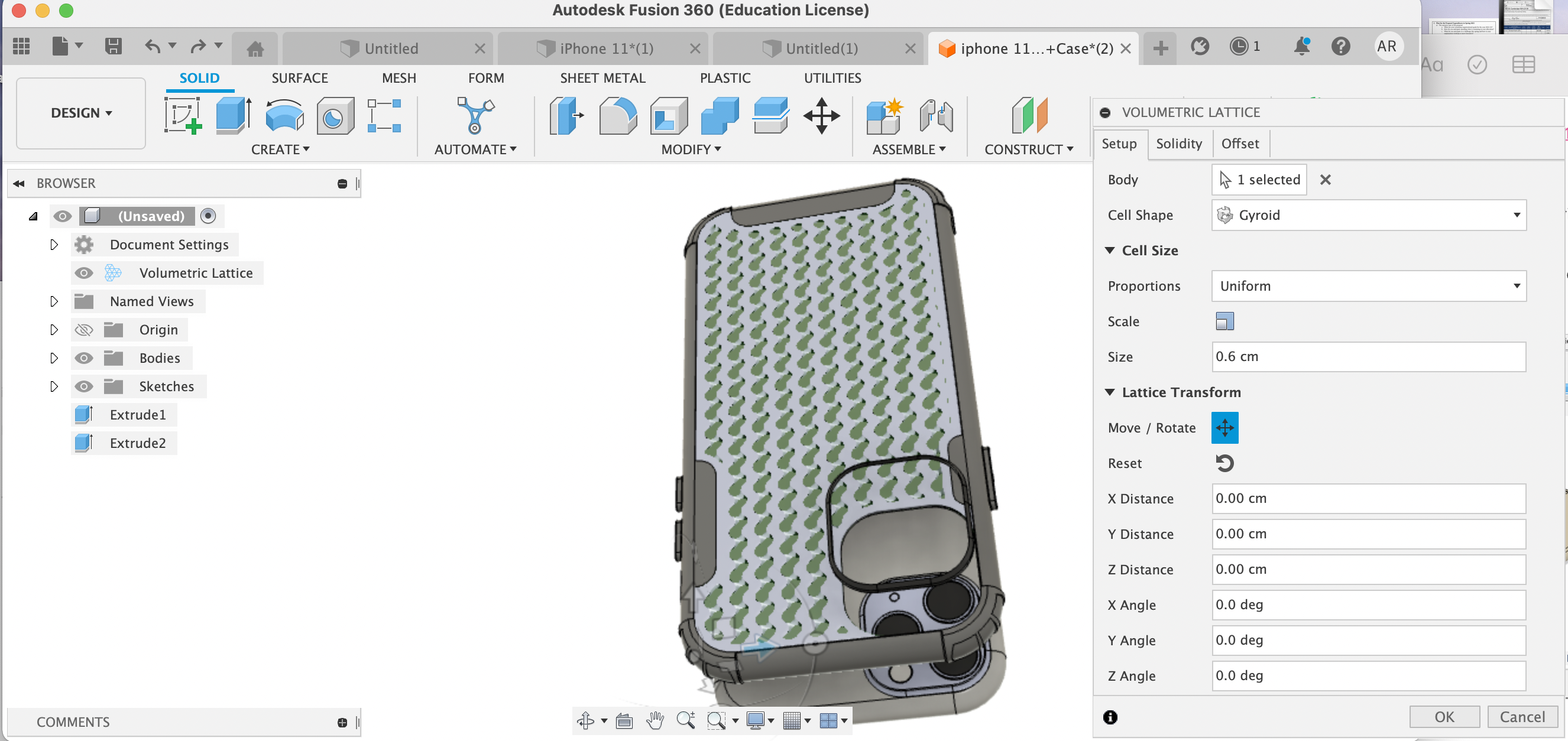This screenshot has height=741, width=1568.
Task: Hide the Sketches folder
Action: coord(83,386)
